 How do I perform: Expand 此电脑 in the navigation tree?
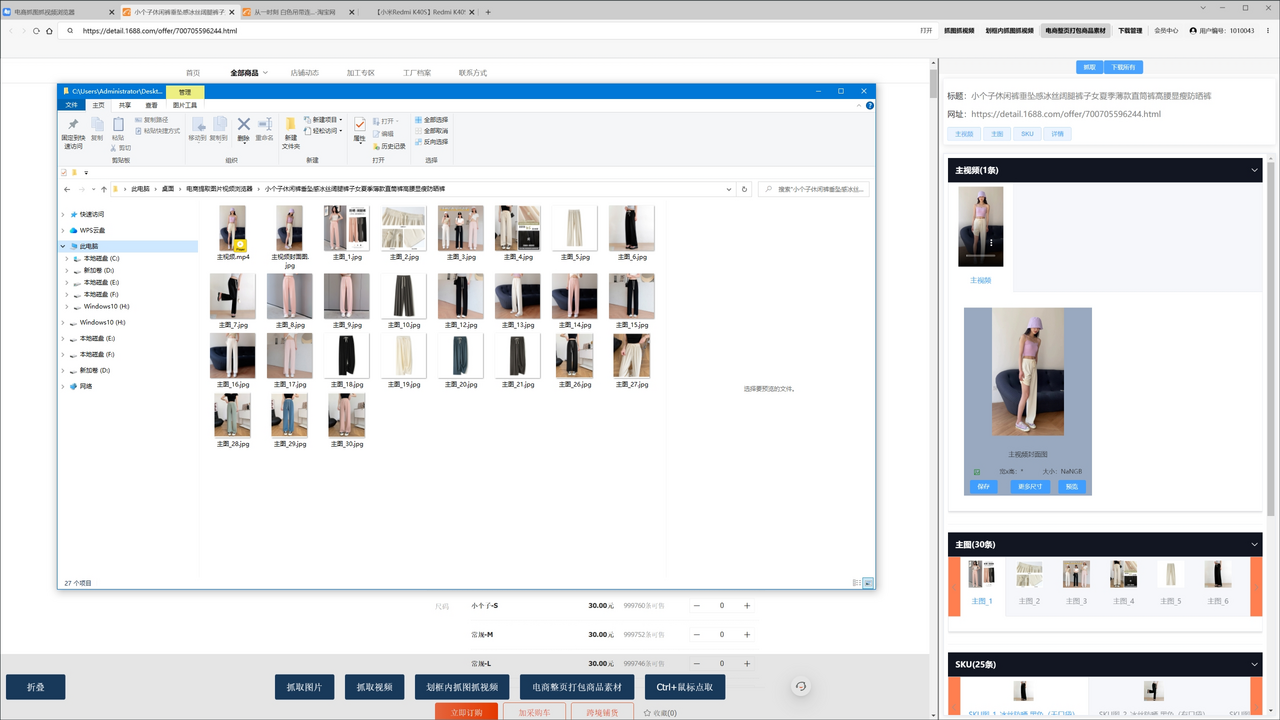(x=63, y=246)
